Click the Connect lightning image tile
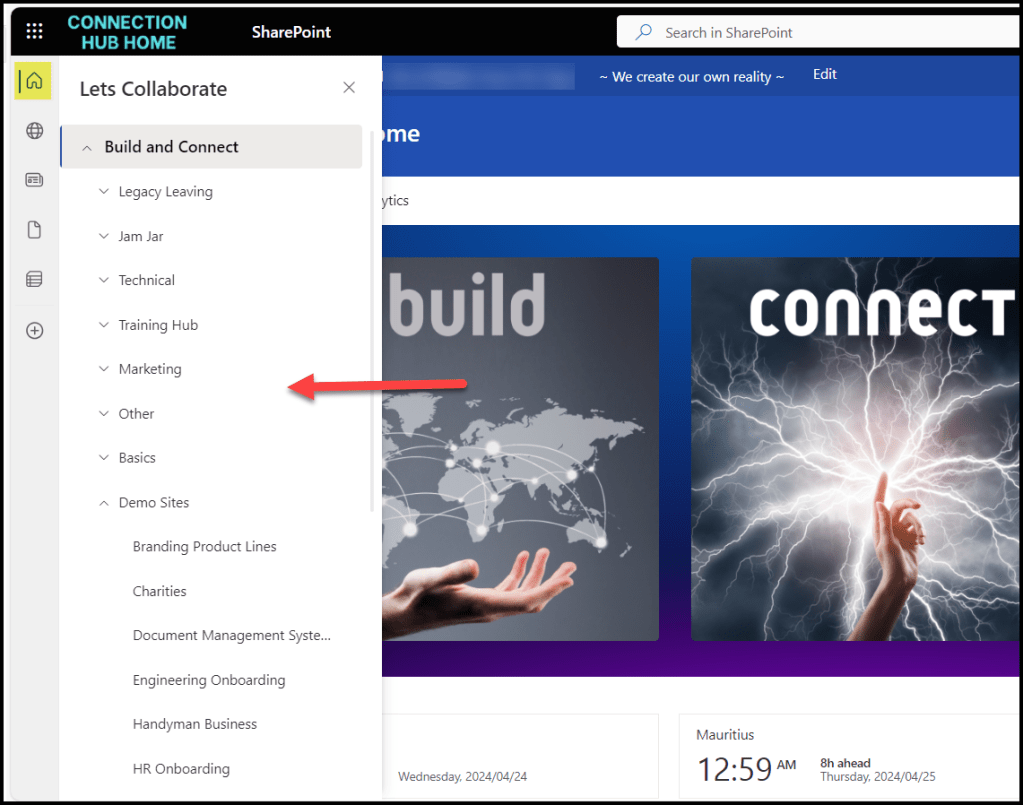The width and height of the screenshot is (1023, 805). pyautogui.click(x=856, y=448)
